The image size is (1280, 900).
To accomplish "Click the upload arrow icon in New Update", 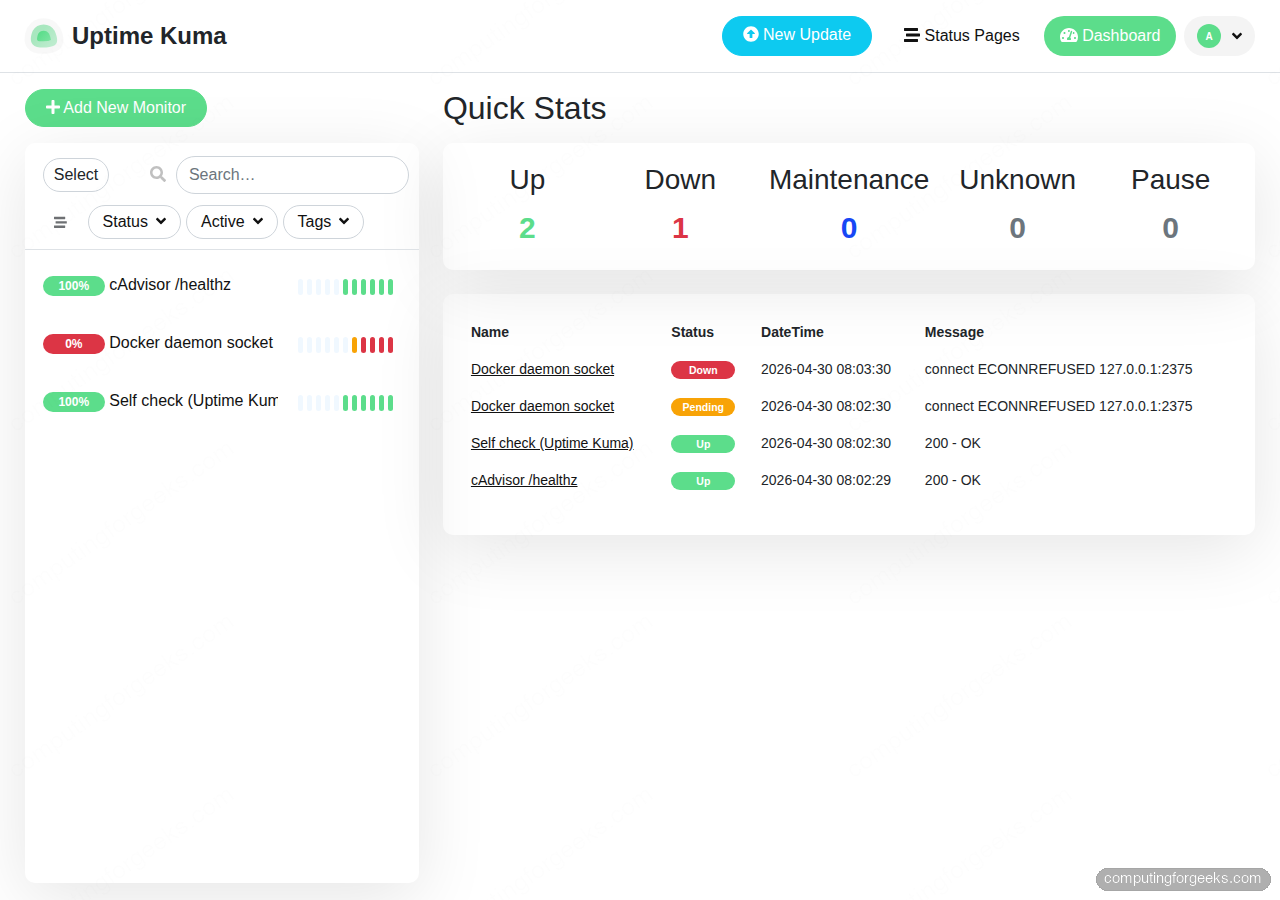I will click(751, 34).
